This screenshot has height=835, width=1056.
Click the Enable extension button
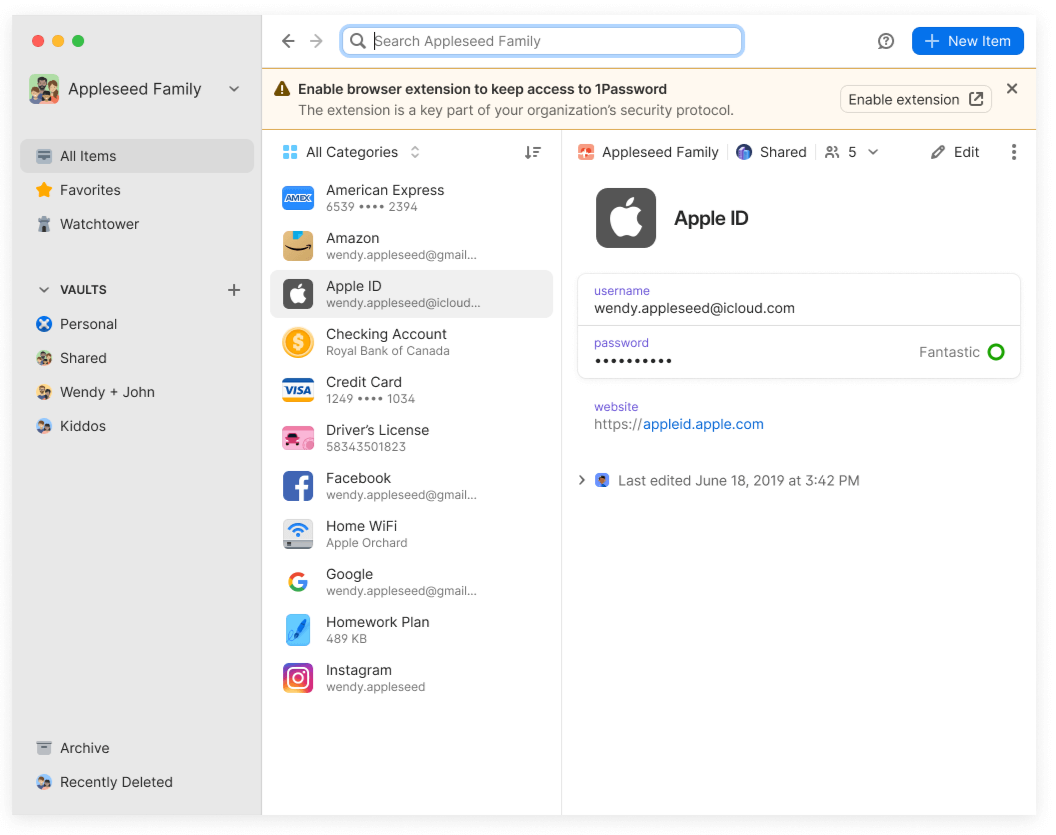coord(915,100)
